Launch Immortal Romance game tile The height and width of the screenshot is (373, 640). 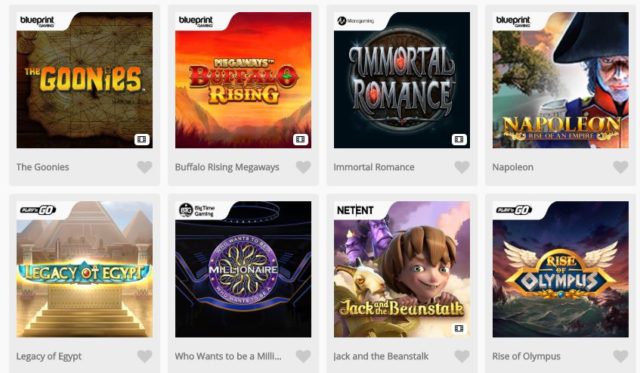[402, 80]
